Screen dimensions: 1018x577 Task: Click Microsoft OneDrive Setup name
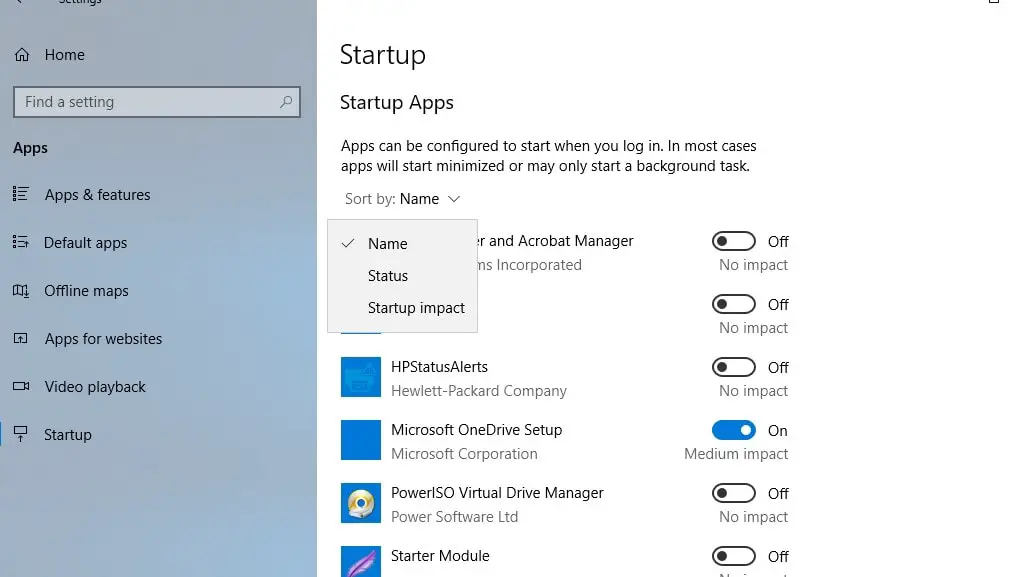(x=477, y=430)
